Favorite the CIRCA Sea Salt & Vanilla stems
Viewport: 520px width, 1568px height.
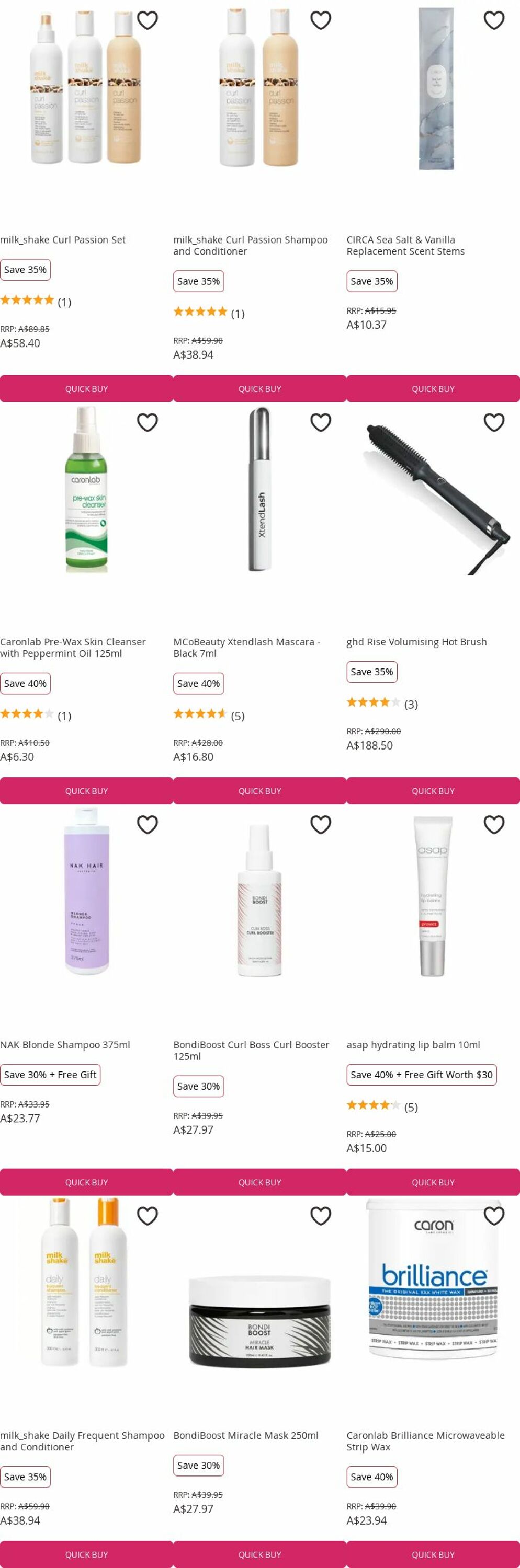(494, 20)
